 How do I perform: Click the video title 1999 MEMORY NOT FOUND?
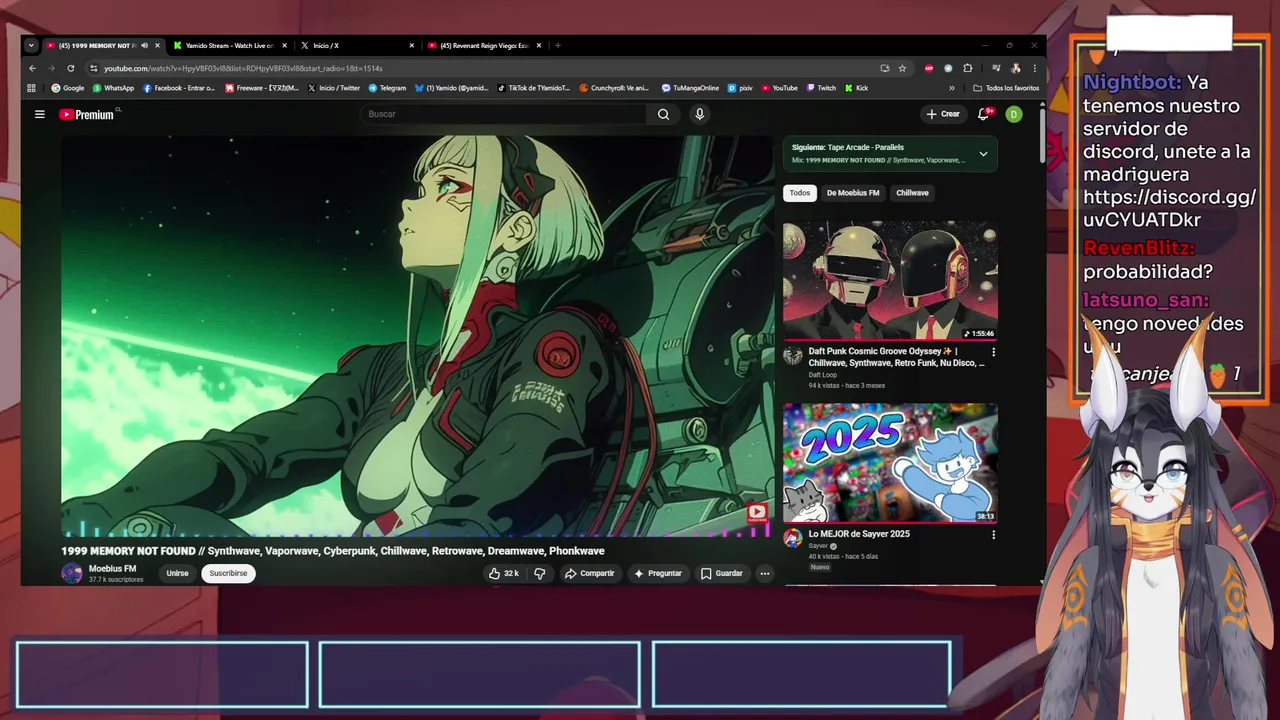(332, 551)
